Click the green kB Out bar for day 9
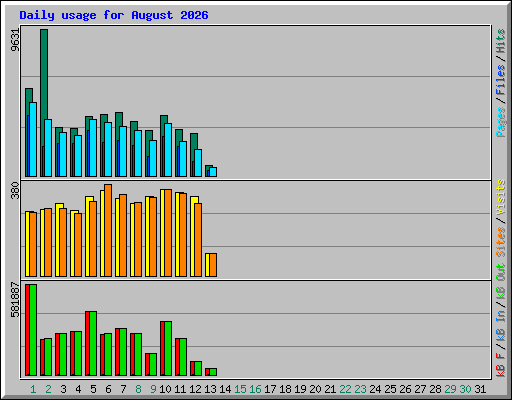 153,365
